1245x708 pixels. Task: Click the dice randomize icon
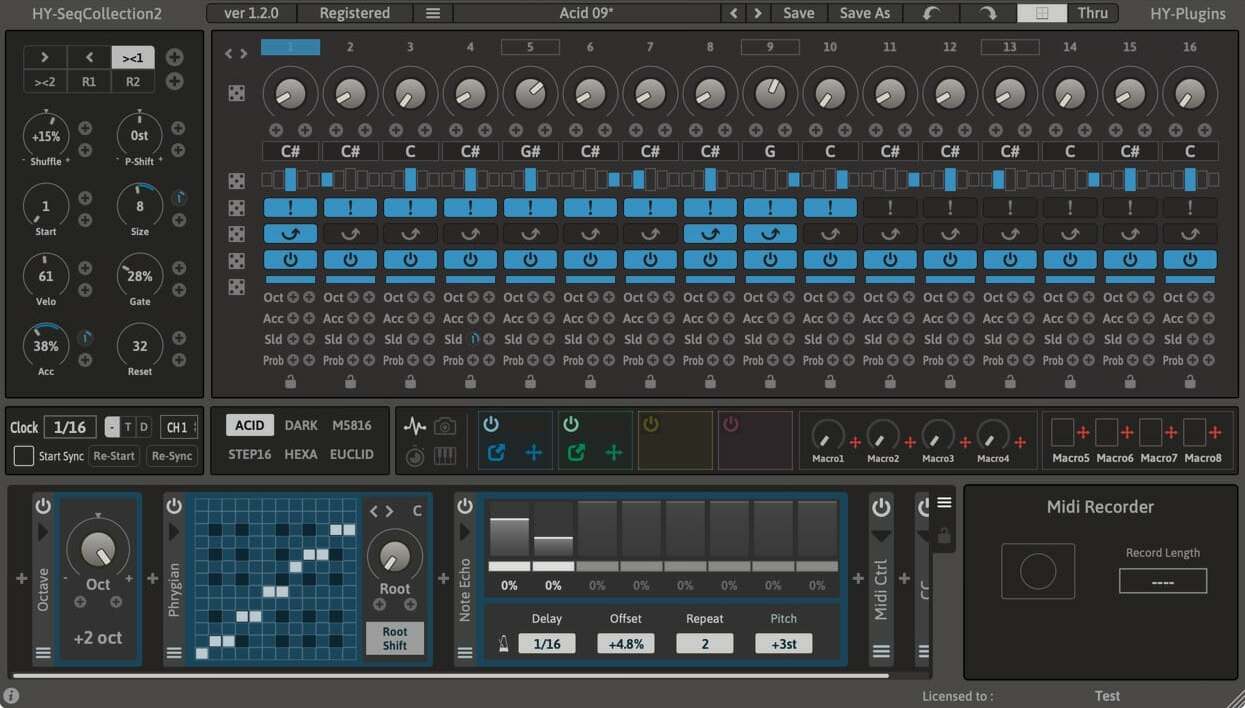point(415,454)
